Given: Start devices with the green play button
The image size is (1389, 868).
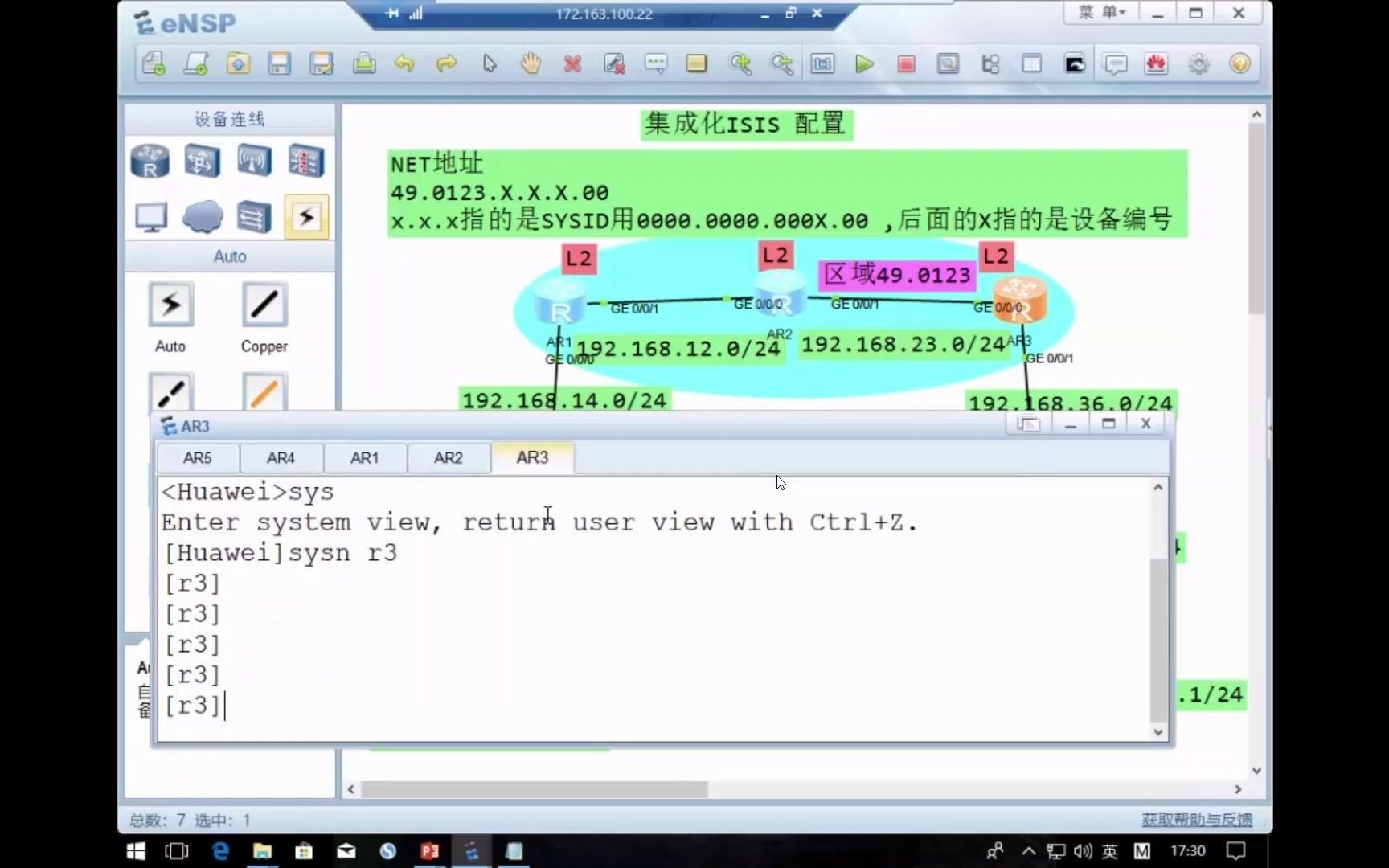Looking at the screenshot, I should click(x=865, y=63).
